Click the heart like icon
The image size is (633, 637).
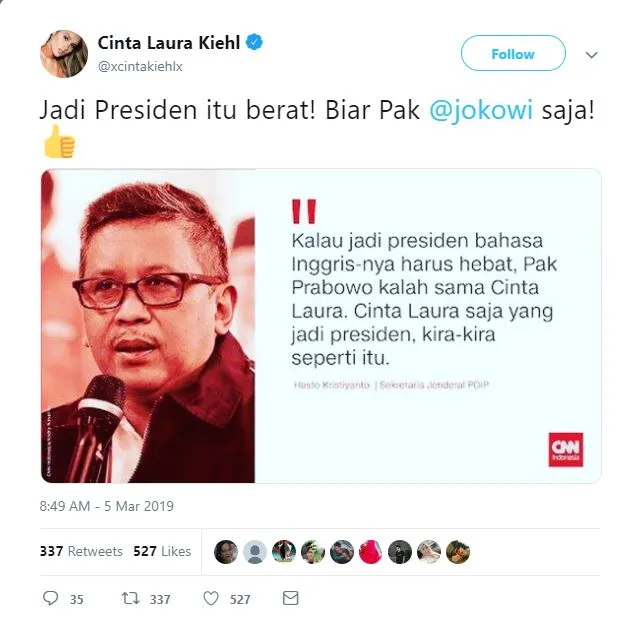(x=211, y=598)
